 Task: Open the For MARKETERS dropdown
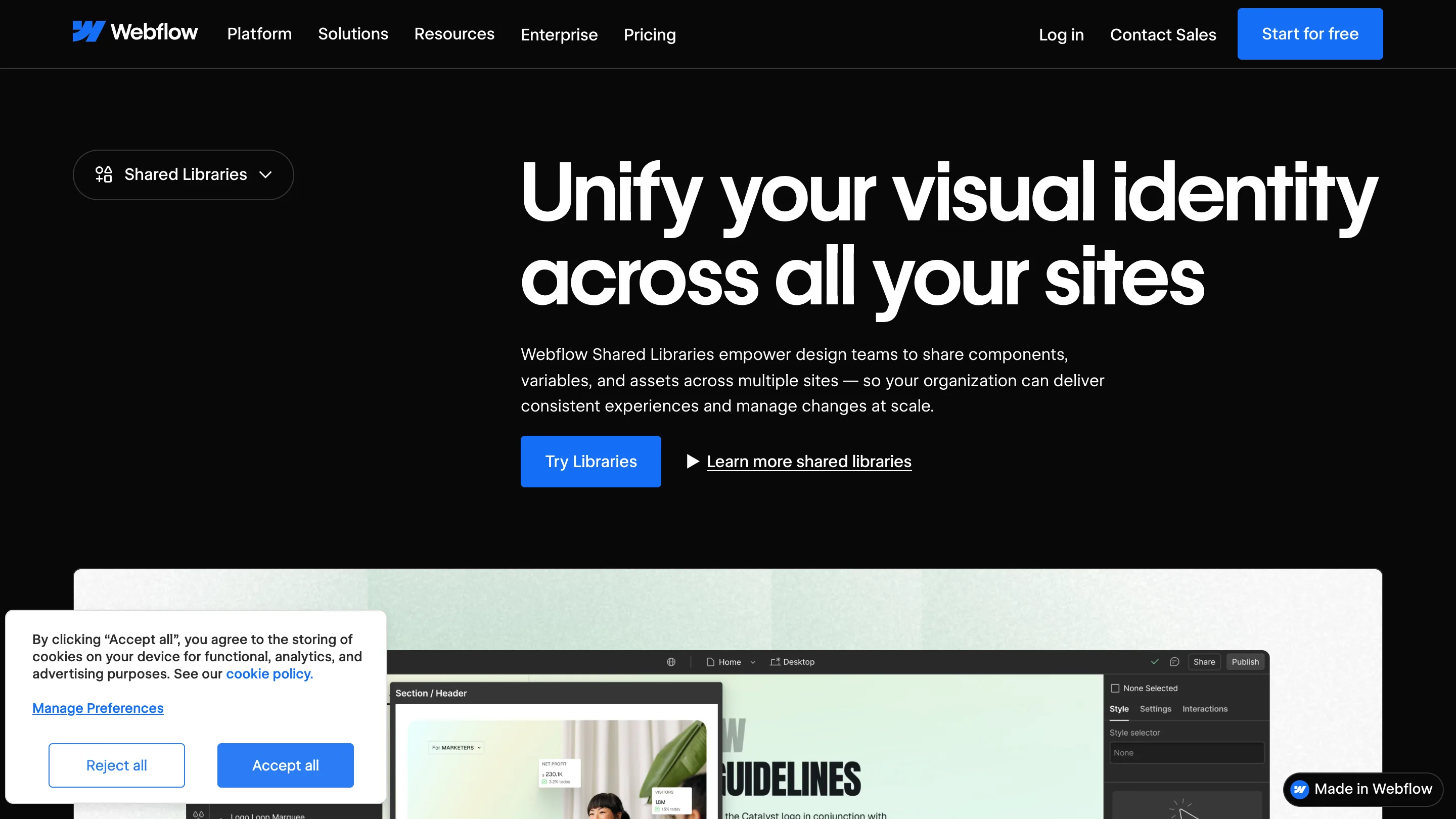(x=456, y=747)
